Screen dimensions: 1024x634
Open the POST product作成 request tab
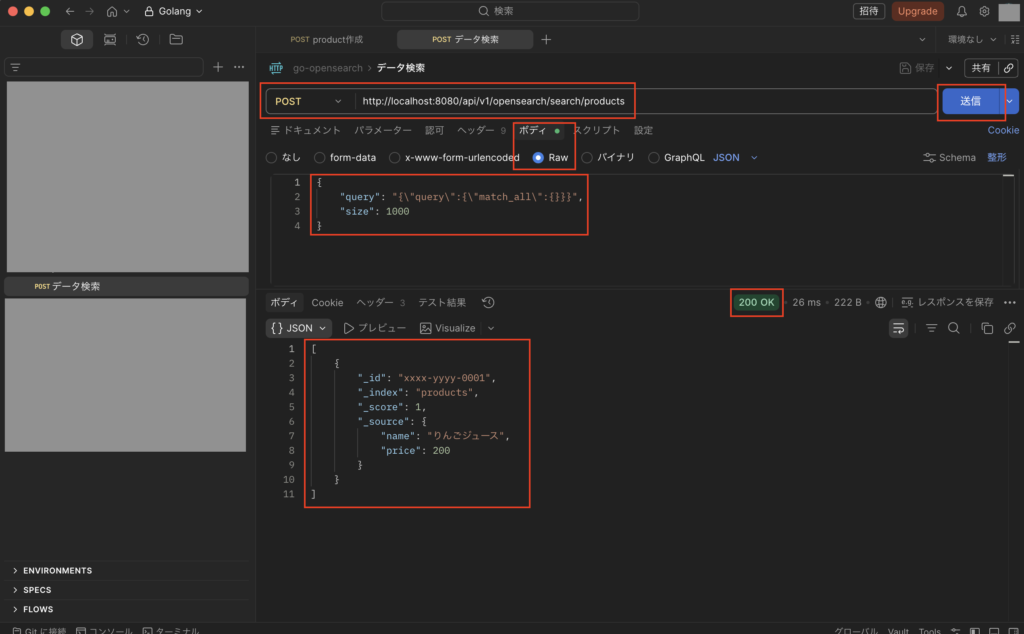327,39
